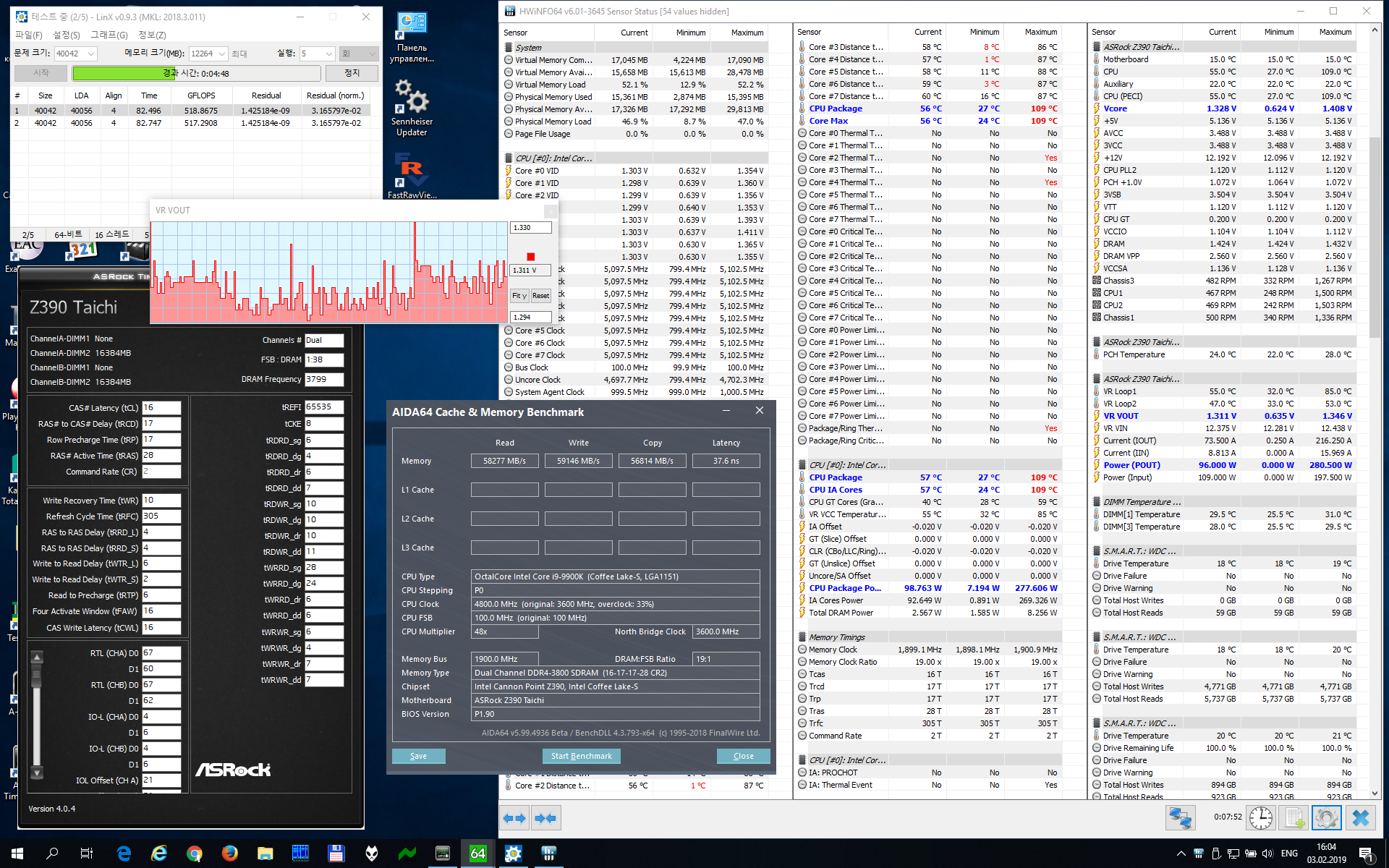Open the 설정(S) menu in LinX

tap(66, 35)
